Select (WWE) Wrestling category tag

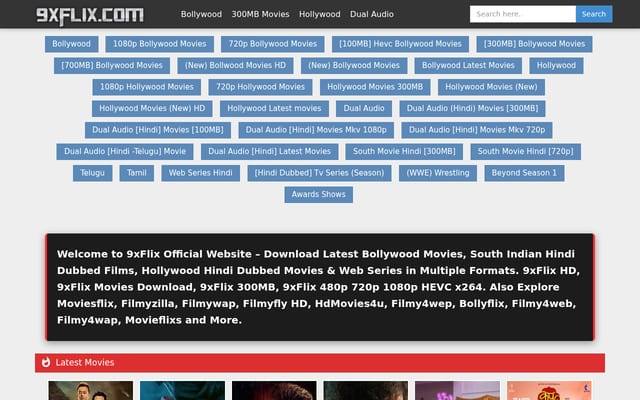point(438,173)
